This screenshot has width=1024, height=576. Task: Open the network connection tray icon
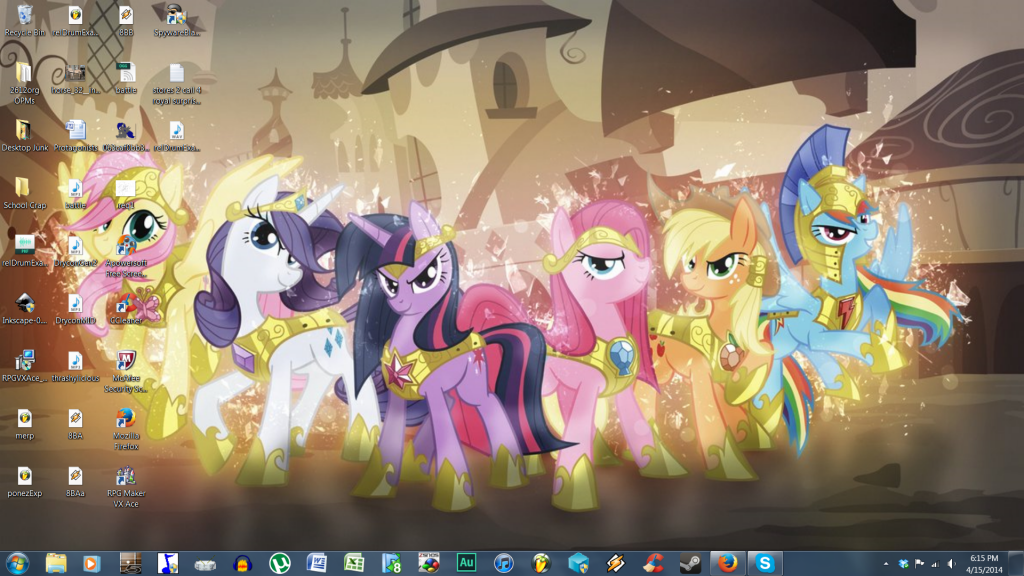(935, 564)
